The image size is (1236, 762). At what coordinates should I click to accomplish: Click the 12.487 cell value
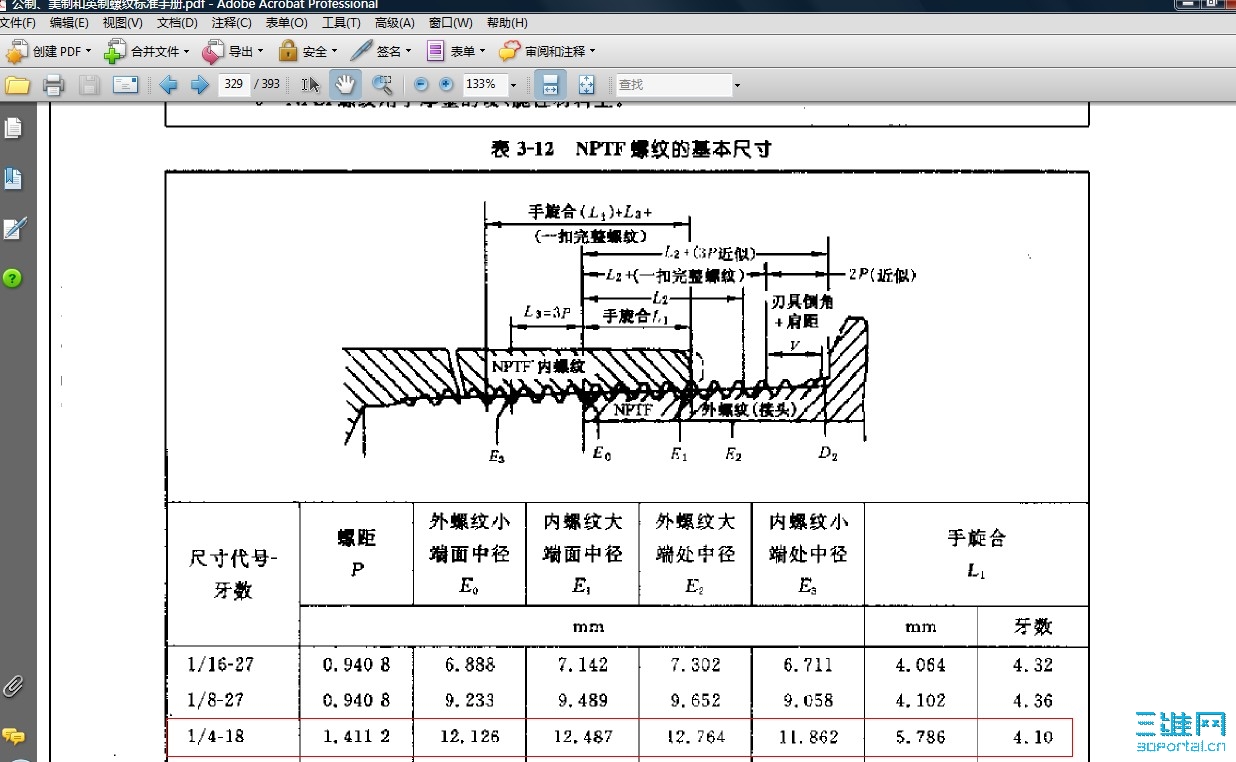(582, 737)
